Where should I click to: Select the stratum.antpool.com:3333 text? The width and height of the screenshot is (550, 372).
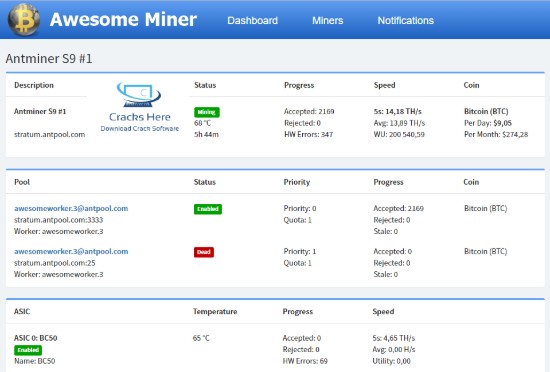[x=59, y=220]
